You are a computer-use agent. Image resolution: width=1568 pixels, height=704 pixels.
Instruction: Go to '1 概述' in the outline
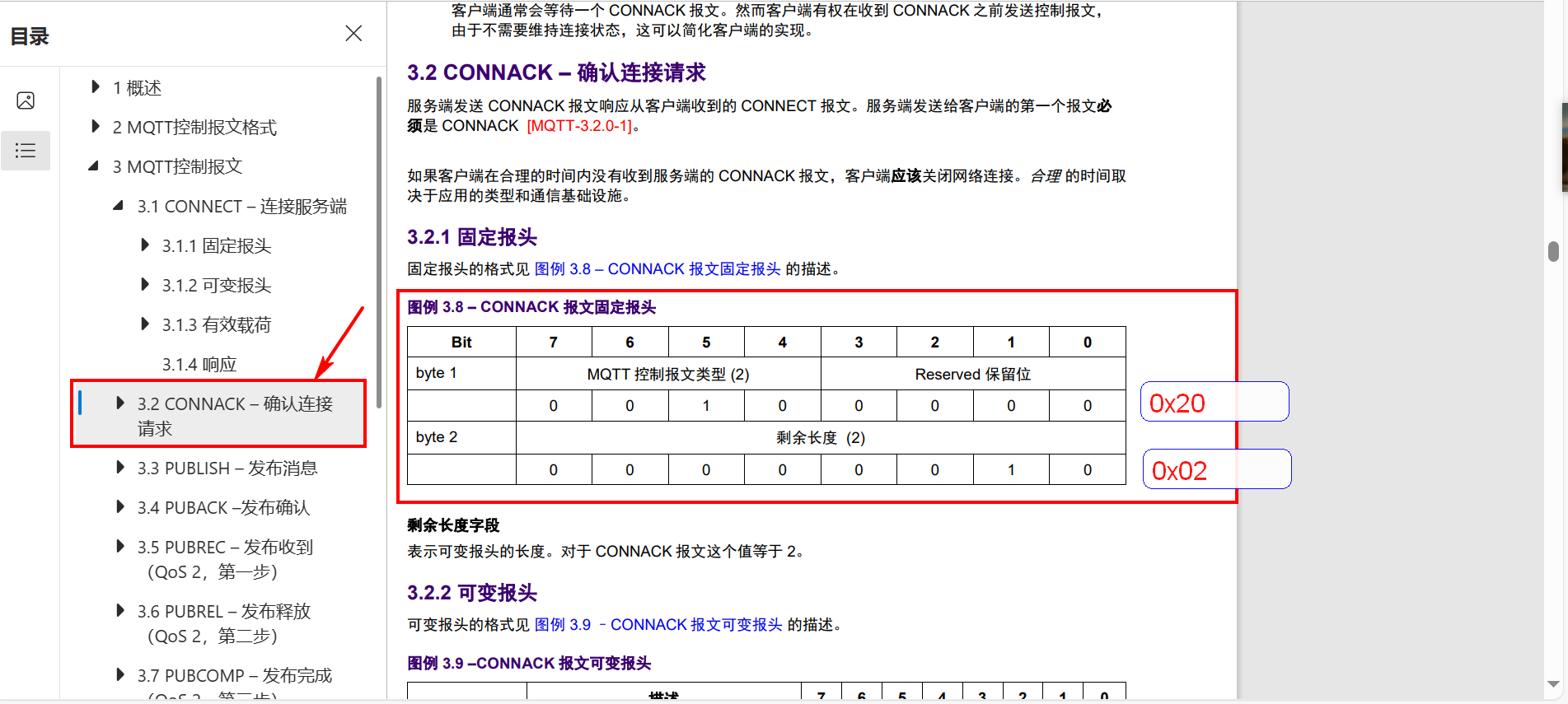point(137,88)
